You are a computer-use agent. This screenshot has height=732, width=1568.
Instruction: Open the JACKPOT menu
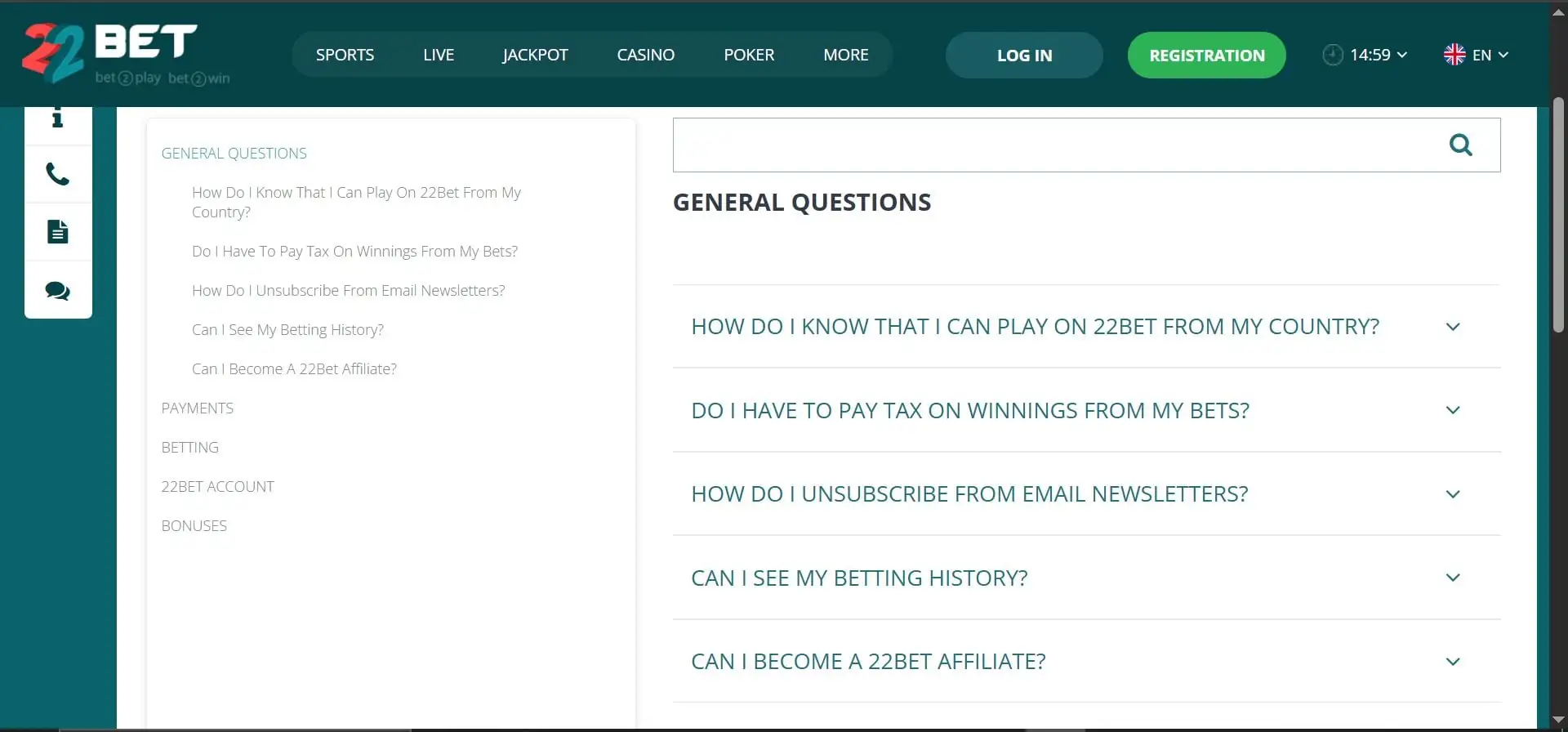[535, 55]
